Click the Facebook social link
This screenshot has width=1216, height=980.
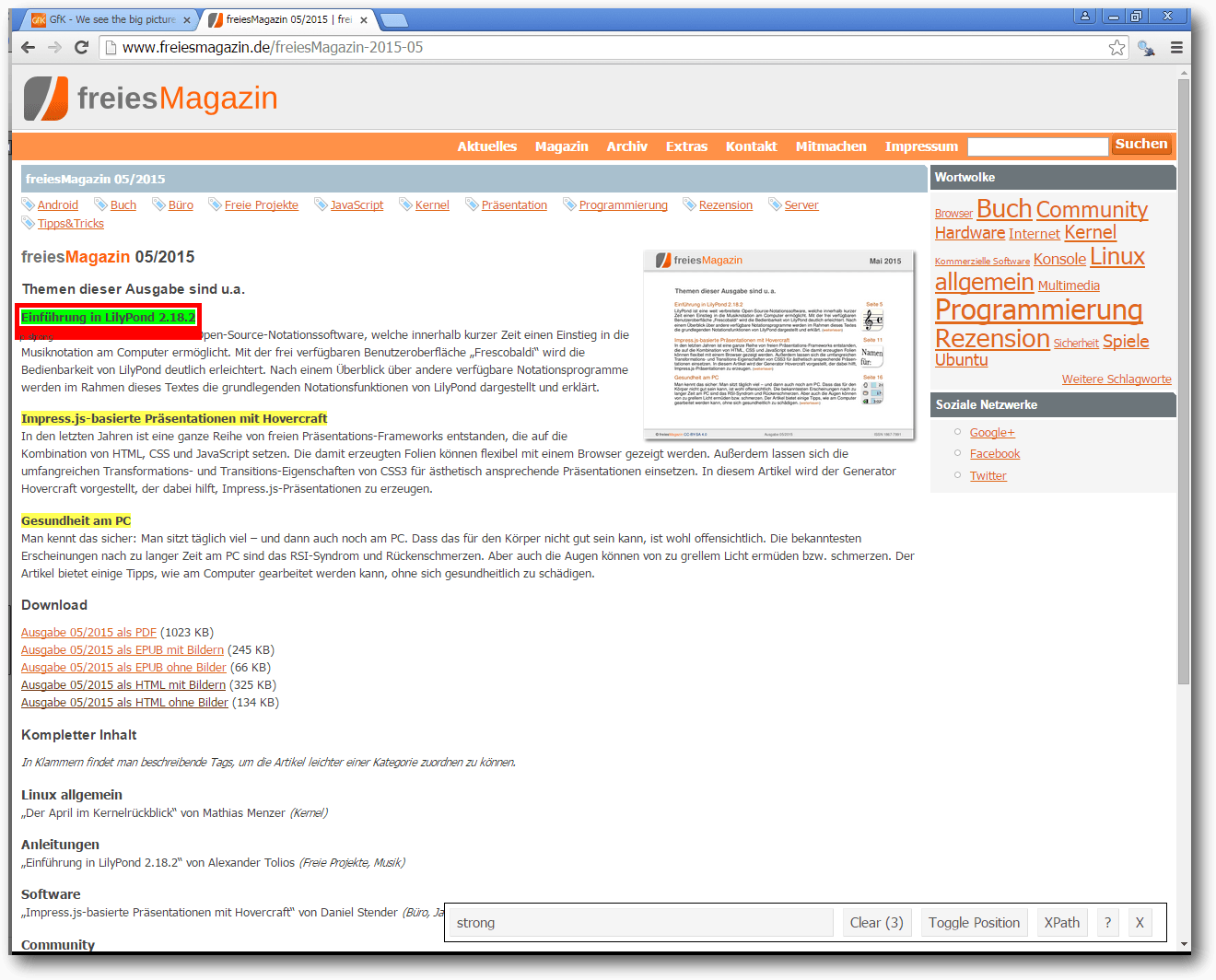(995, 454)
